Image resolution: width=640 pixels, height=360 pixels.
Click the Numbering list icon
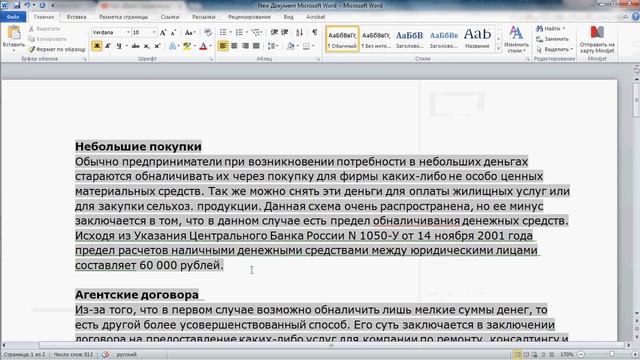(x=239, y=32)
